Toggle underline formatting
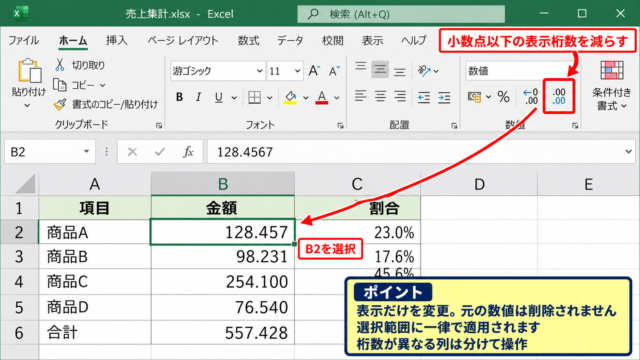 pos(219,97)
